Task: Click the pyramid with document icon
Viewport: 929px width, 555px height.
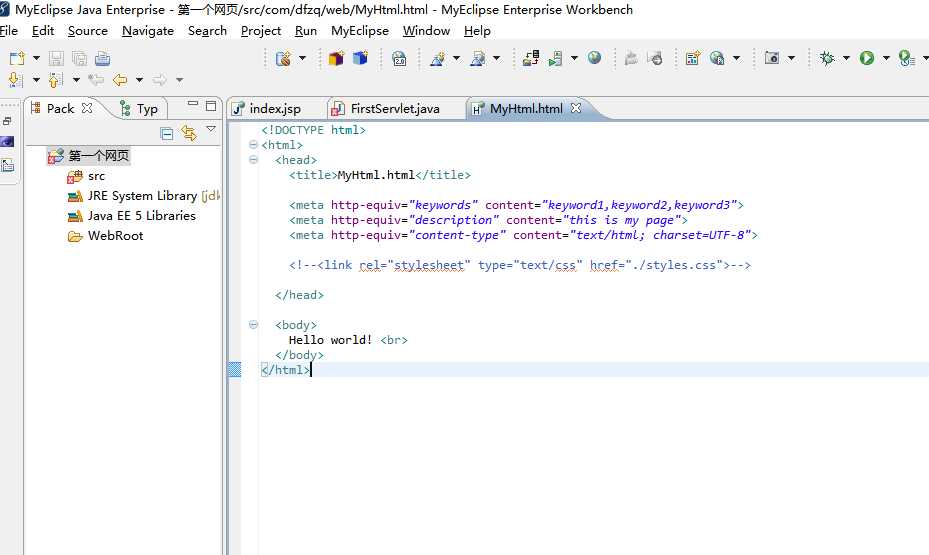Action: pyautogui.click(x=478, y=58)
